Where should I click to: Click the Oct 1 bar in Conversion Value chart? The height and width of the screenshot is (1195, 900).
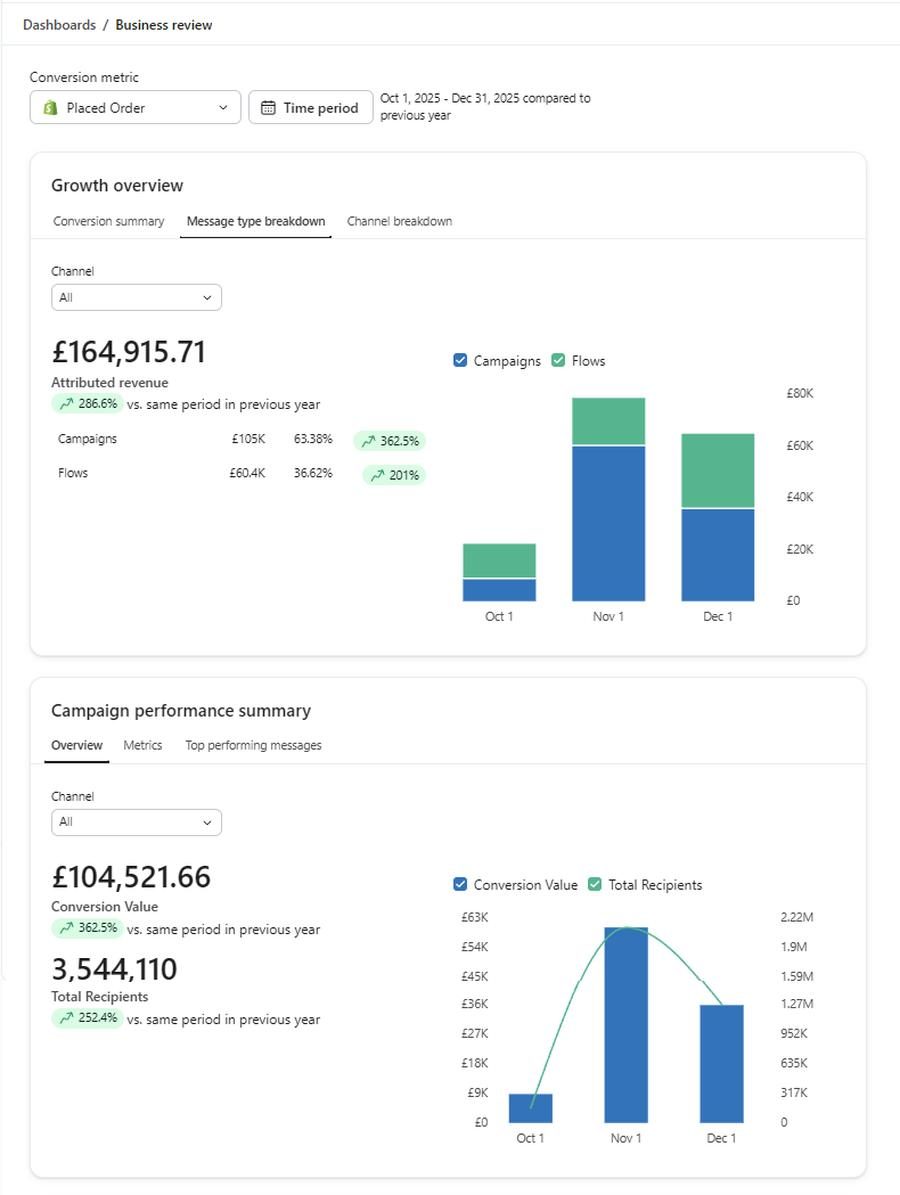click(530, 1108)
